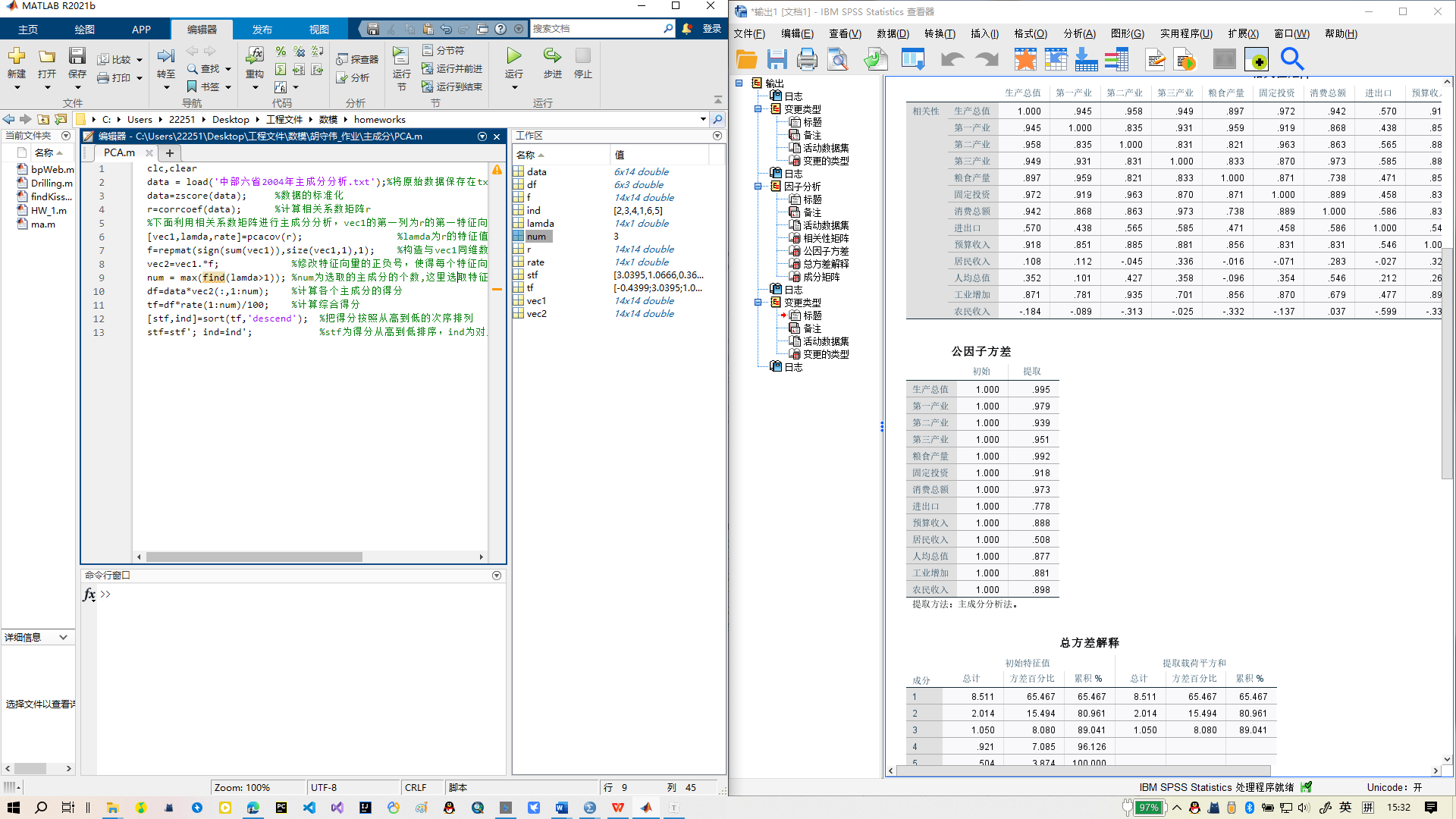Click the SPSS Run Script icon
1456x819 pixels.
pyautogui.click(x=1185, y=59)
